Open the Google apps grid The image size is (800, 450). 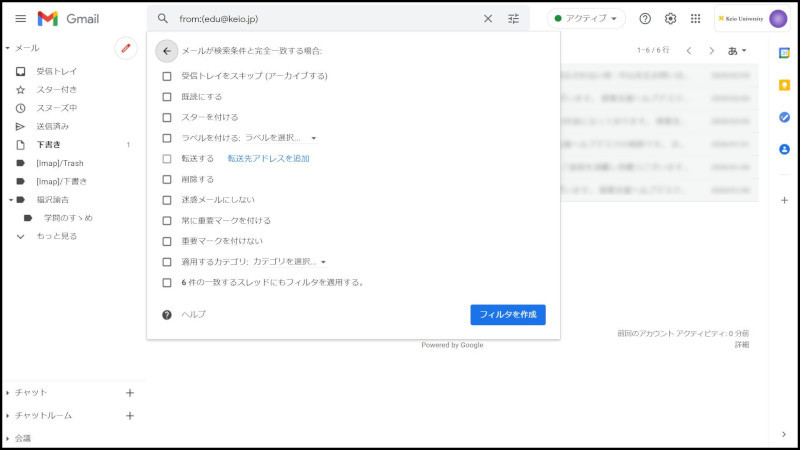(x=696, y=18)
